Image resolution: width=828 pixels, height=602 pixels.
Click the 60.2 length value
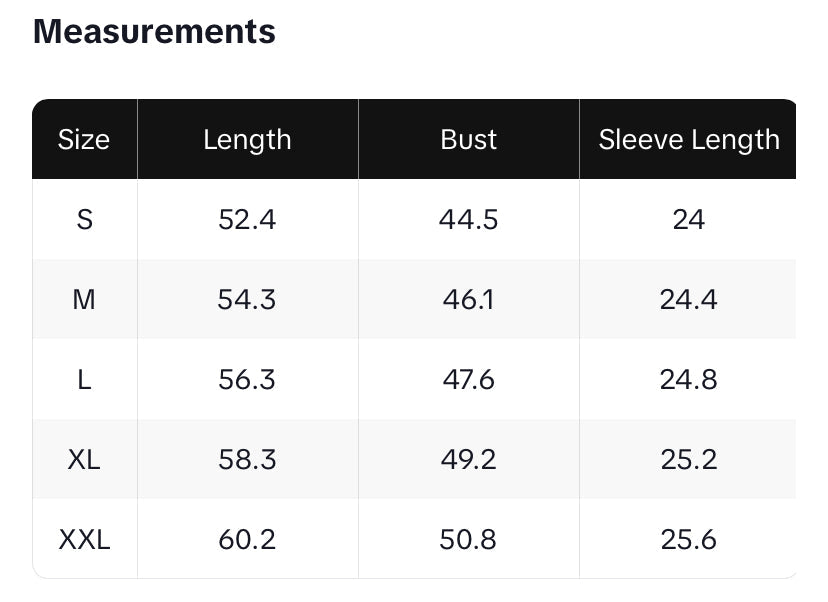pos(247,540)
